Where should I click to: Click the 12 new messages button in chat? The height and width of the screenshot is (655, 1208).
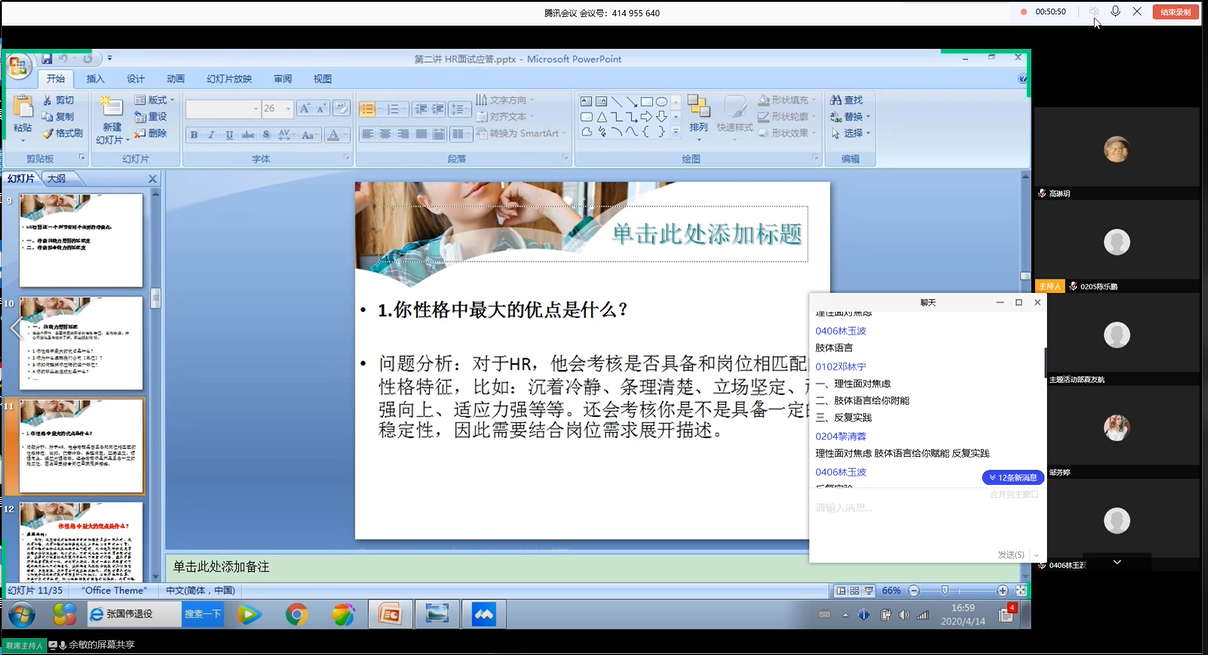(x=1013, y=478)
